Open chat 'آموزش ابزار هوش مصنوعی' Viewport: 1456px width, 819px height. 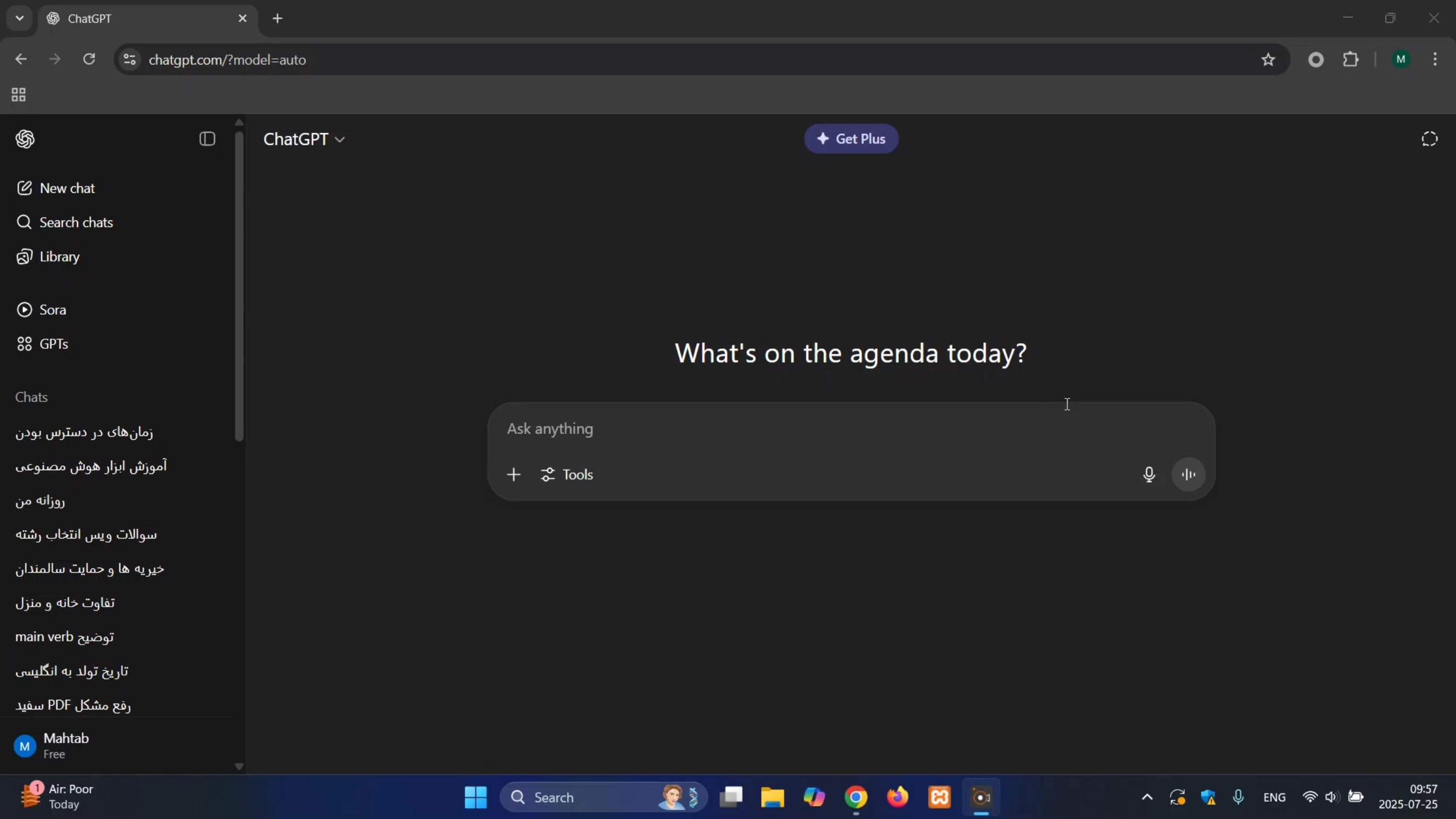pos(91,466)
